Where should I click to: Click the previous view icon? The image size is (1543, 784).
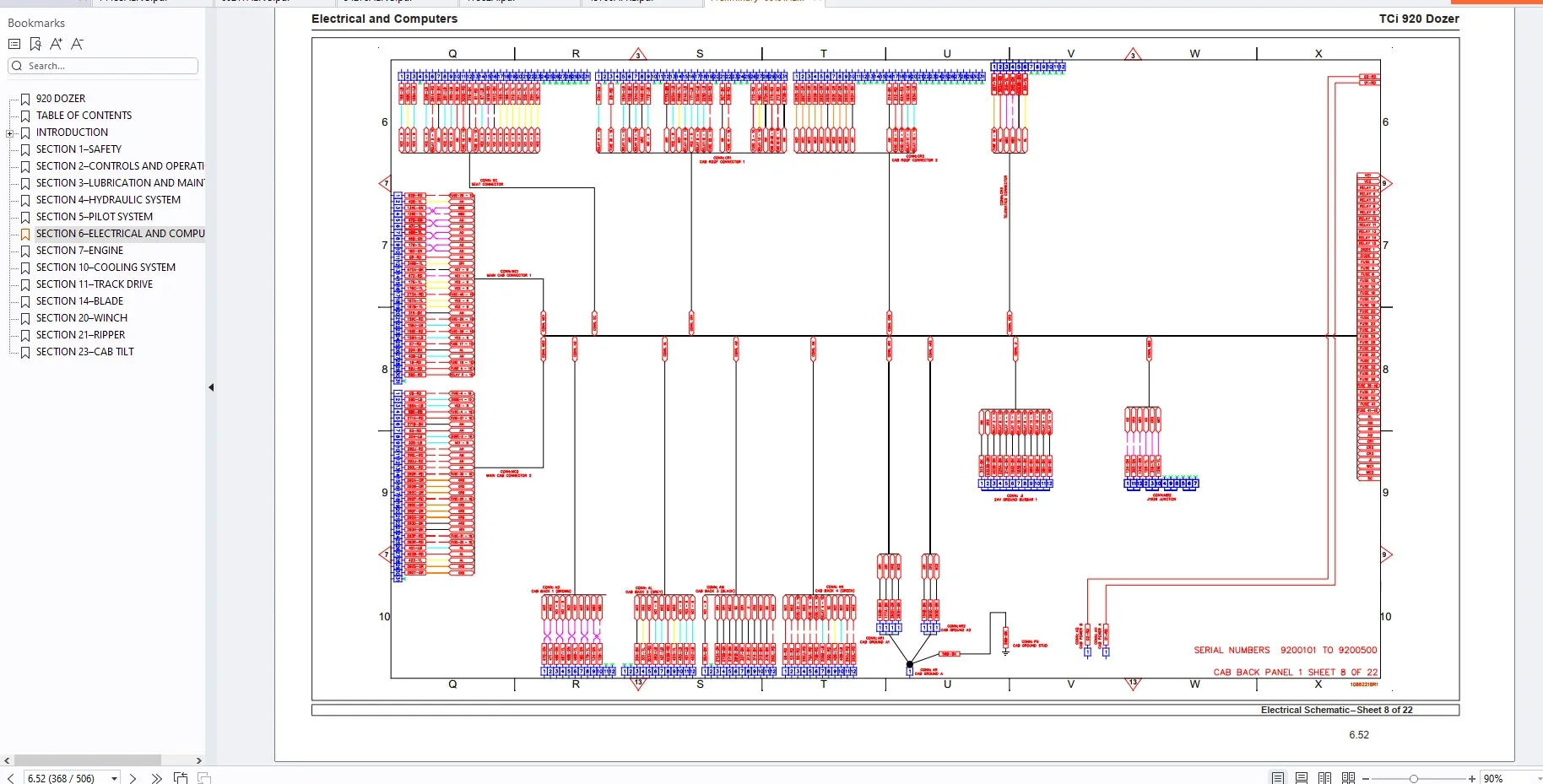[x=180, y=778]
